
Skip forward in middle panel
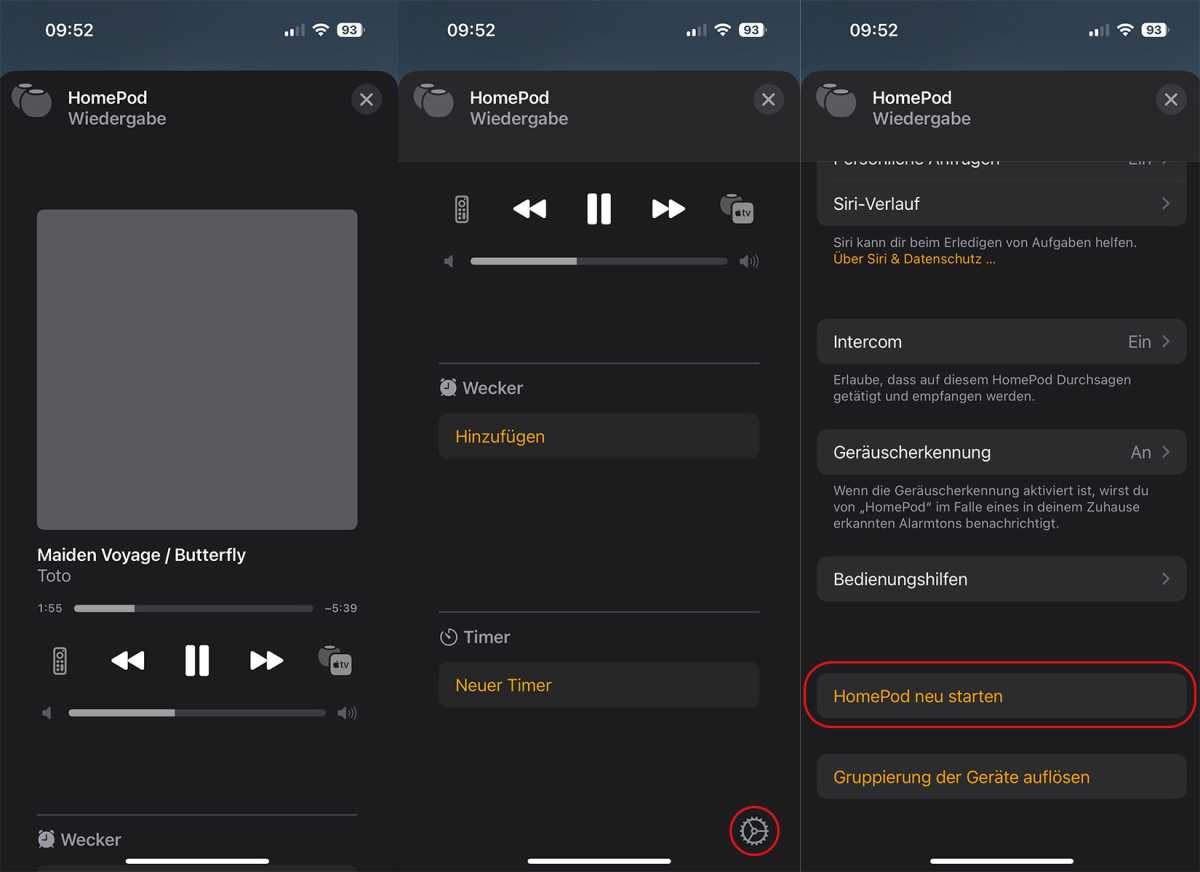[x=668, y=208]
